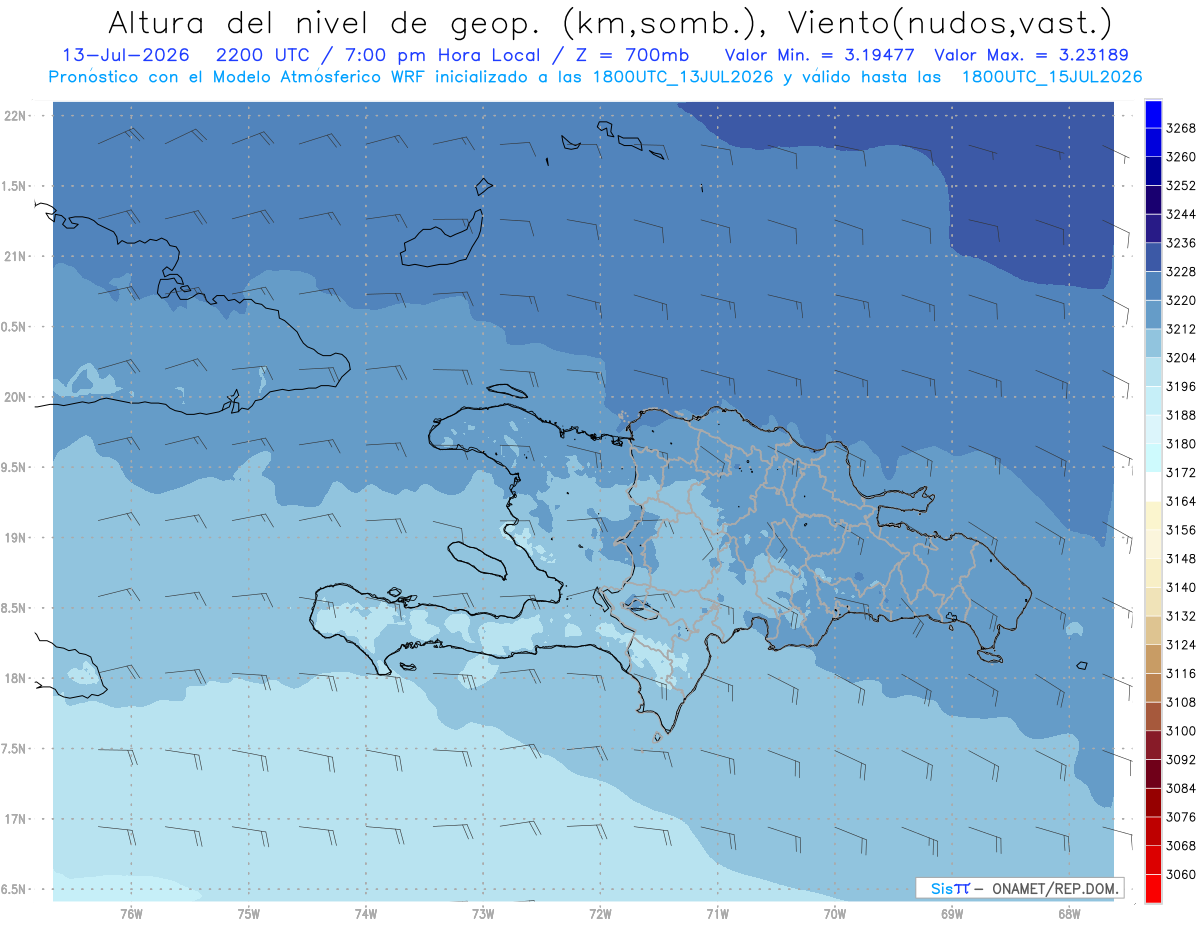Click the '1800UTC_15JUL2026' valid-until timestamp
This screenshot has width=1200, height=927.
(1052, 77)
